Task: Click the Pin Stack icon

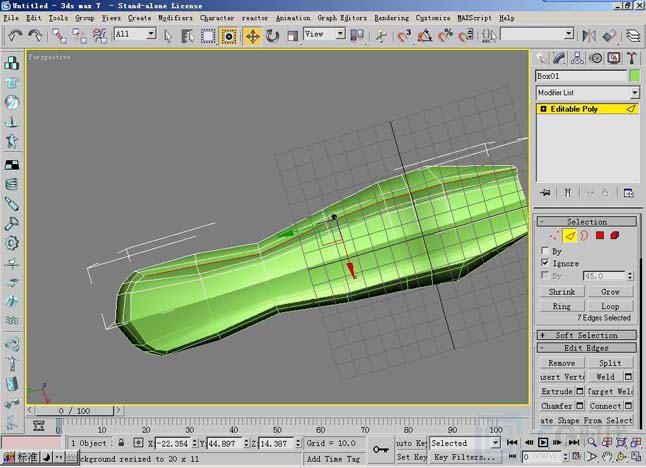Action: point(545,193)
